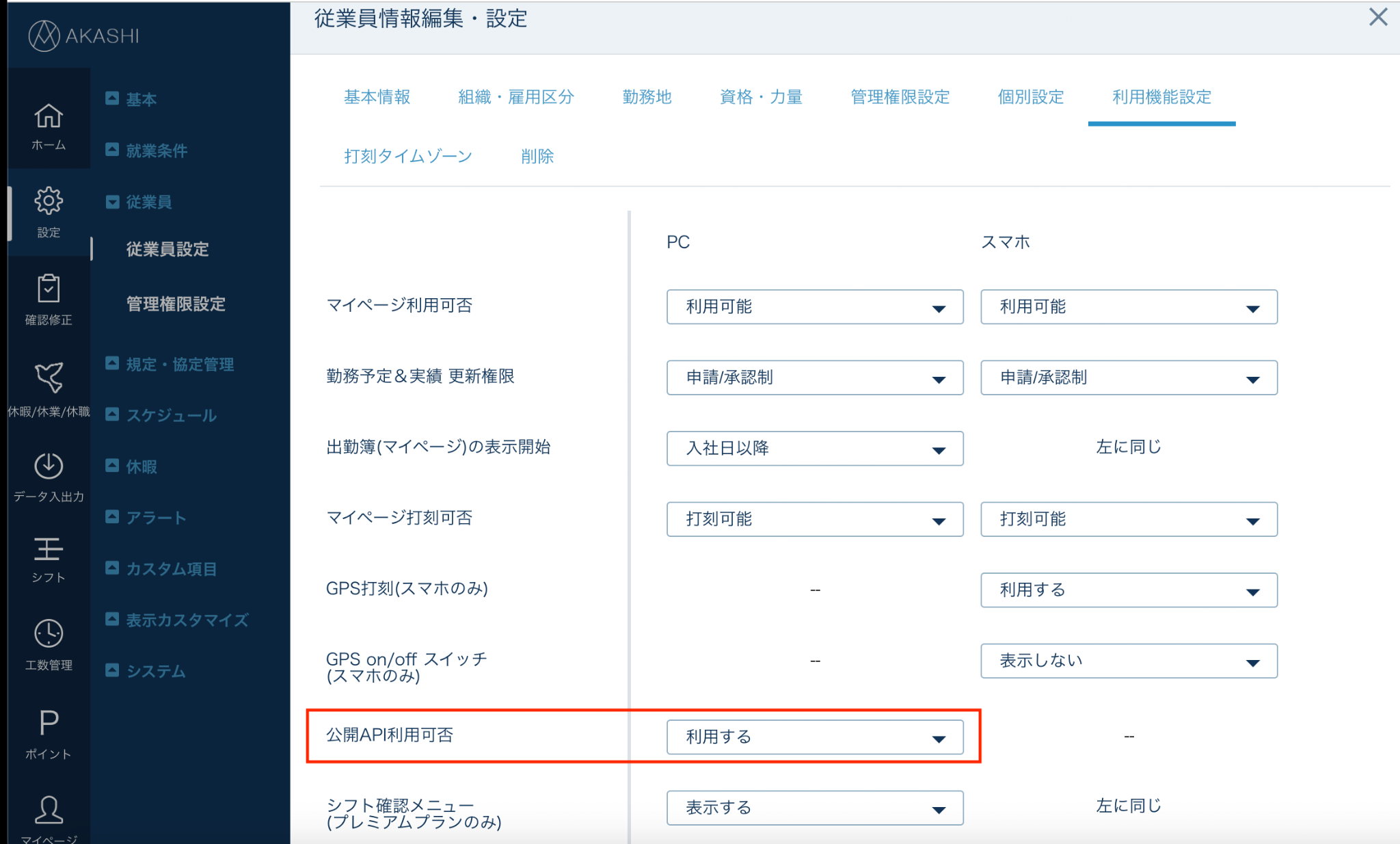Open データ入出力 download icon
This screenshot has height=844, width=1400.
tap(49, 477)
